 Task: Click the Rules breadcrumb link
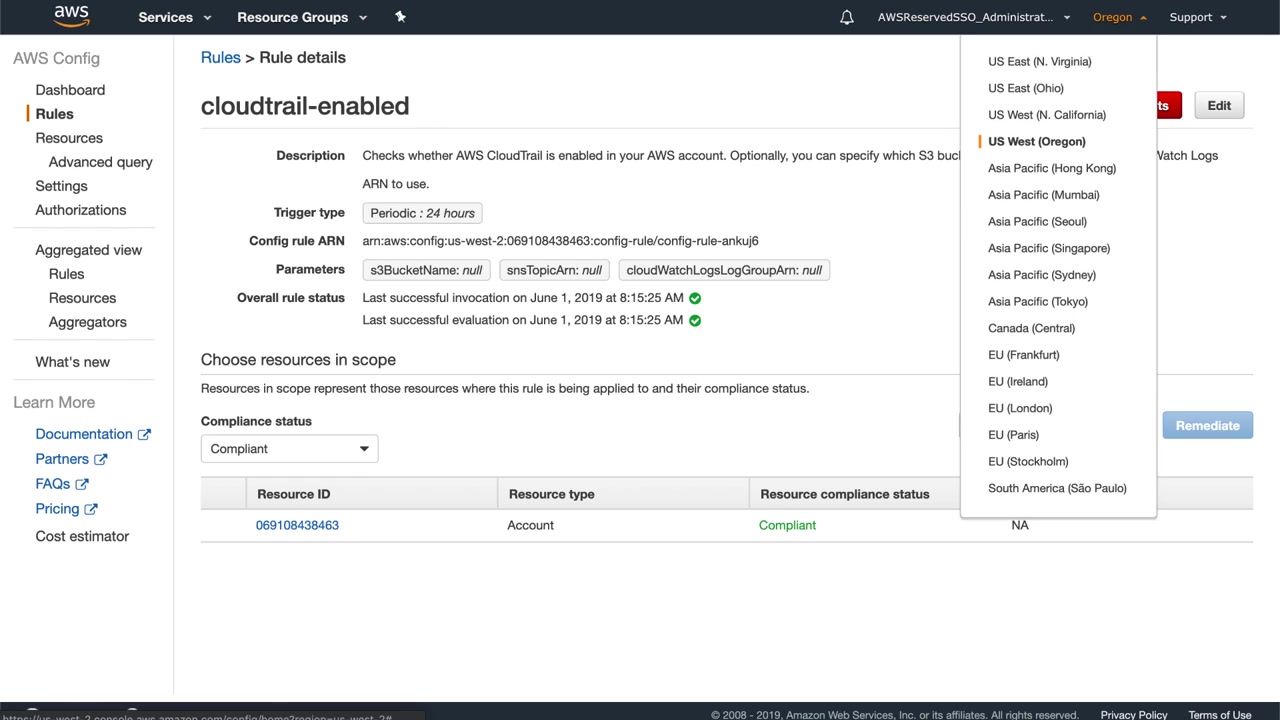click(220, 58)
